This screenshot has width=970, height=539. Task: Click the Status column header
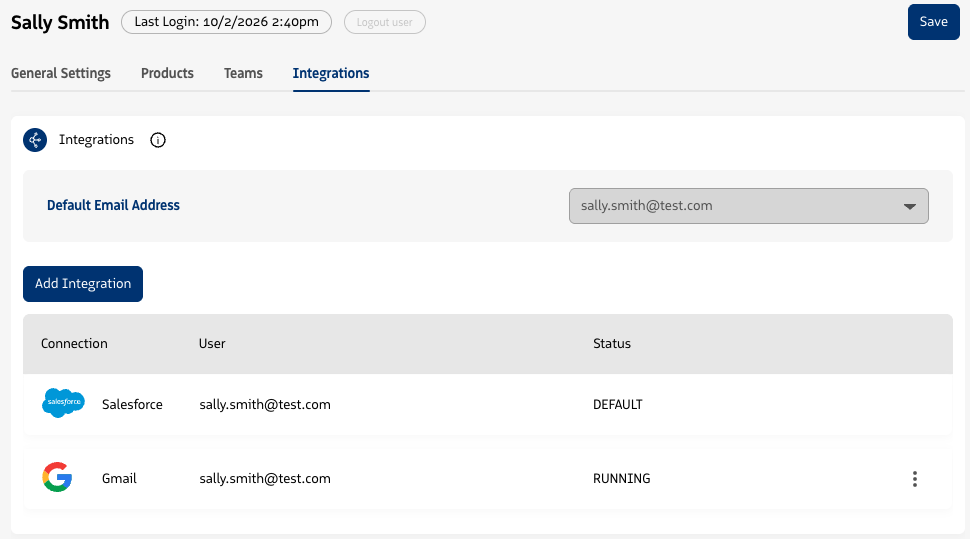click(612, 343)
